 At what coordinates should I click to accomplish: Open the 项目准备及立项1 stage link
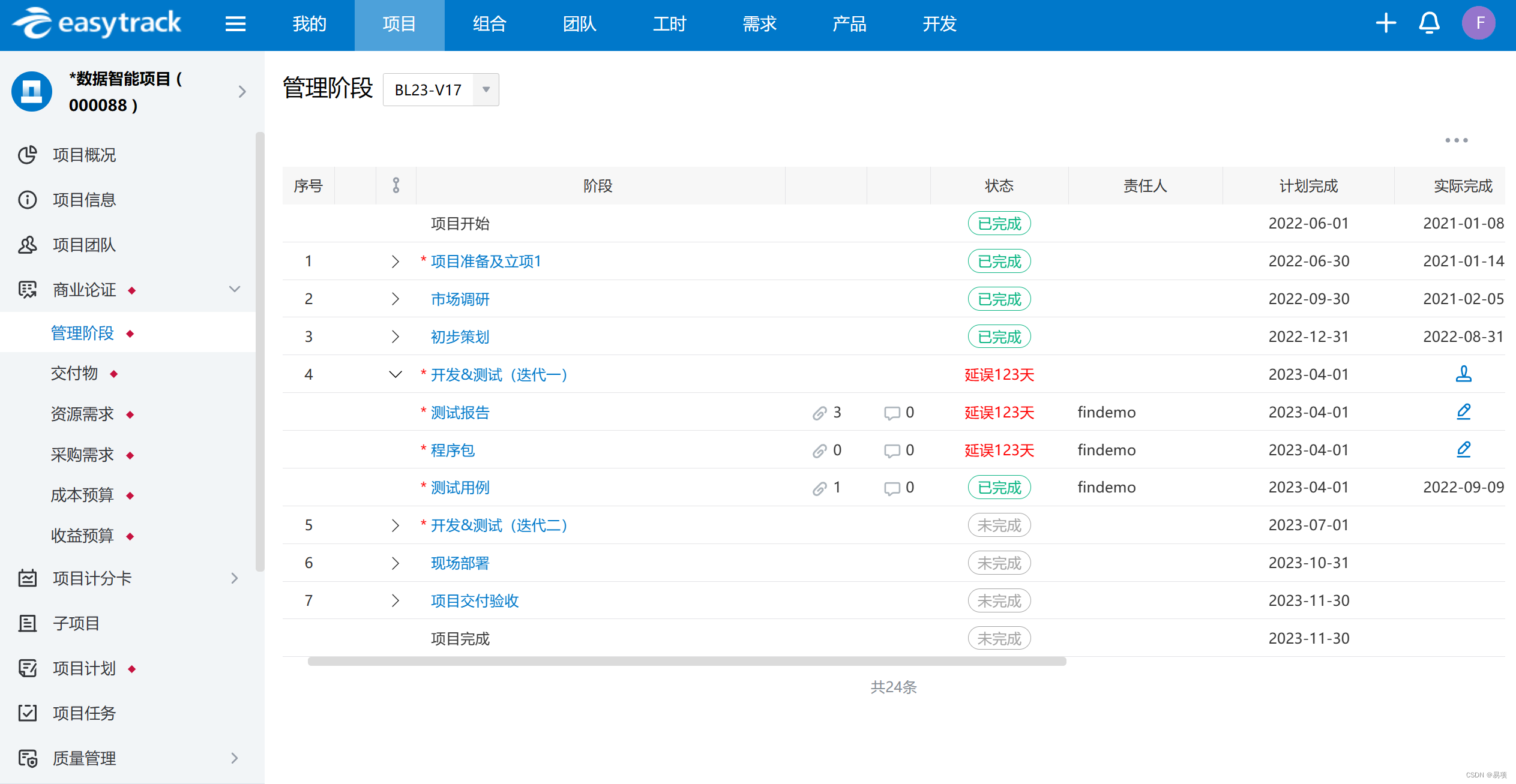click(x=486, y=262)
